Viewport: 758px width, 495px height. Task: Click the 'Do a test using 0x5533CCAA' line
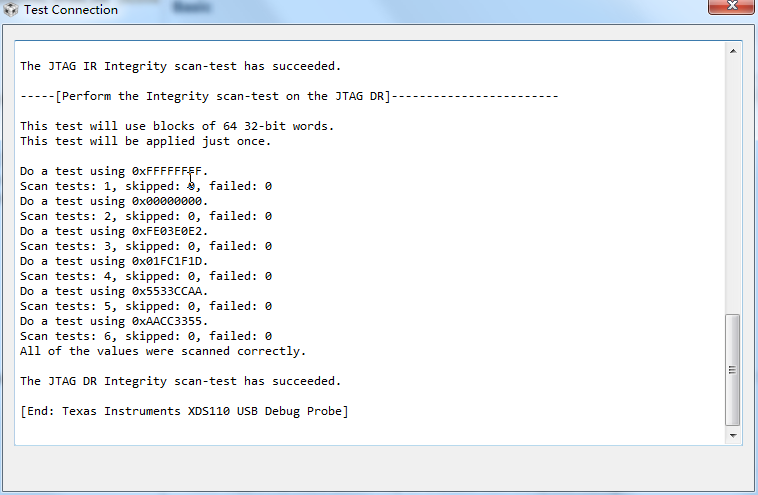[114, 291]
